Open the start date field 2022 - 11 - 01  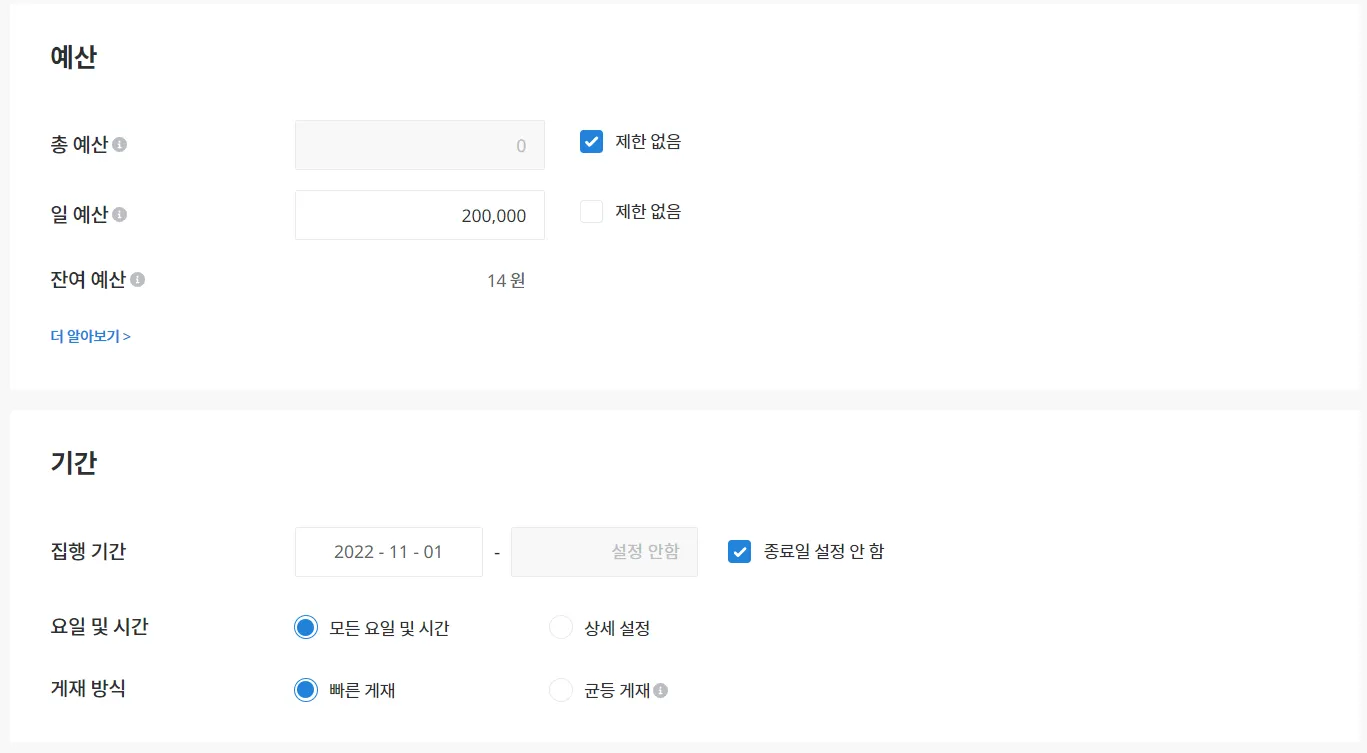[x=388, y=552]
